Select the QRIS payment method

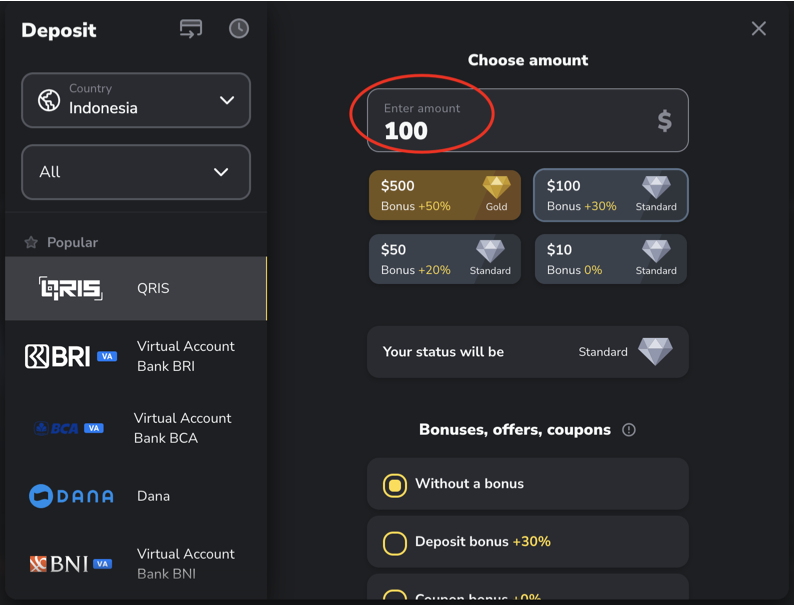(136, 289)
